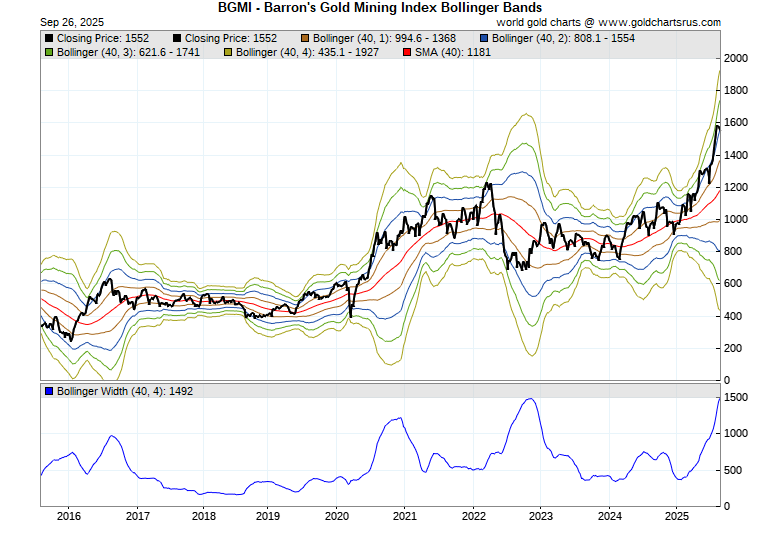Click the 2025 year label on x-axis
Viewport: 760px width, 542px height.
677,516
